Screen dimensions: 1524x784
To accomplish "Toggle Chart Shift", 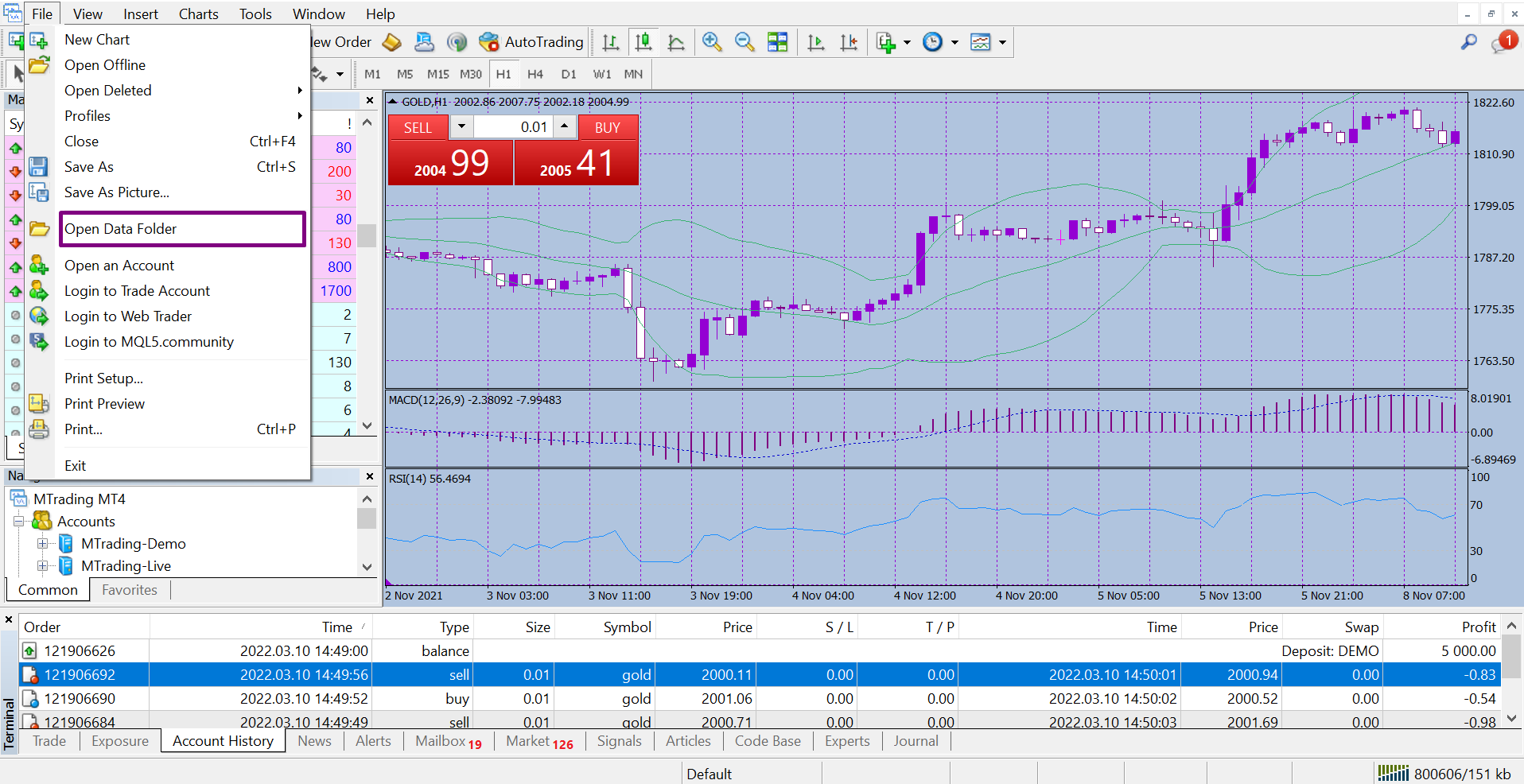I will [x=849, y=42].
